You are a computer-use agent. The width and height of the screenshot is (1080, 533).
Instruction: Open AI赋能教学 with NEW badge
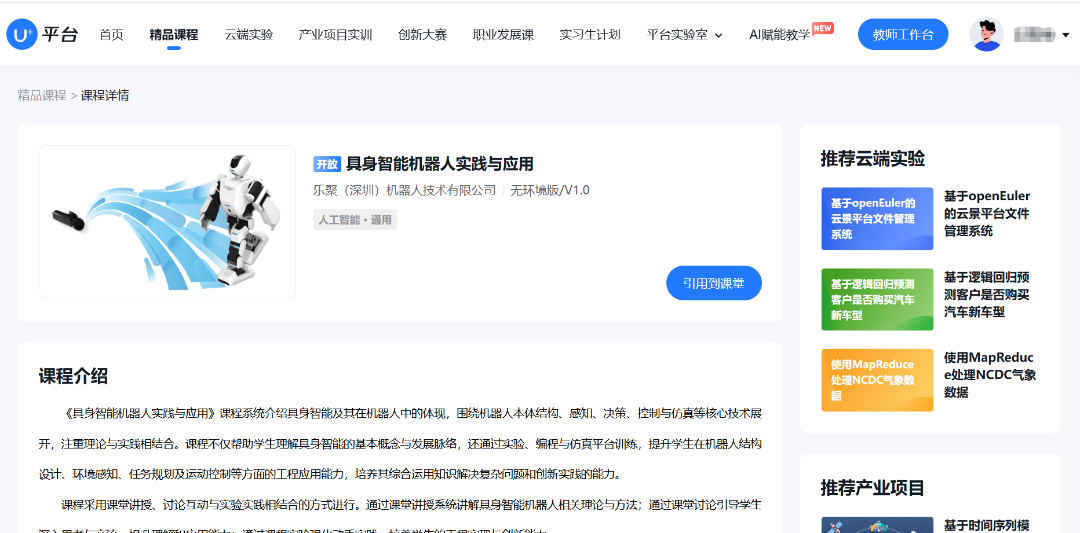780,35
